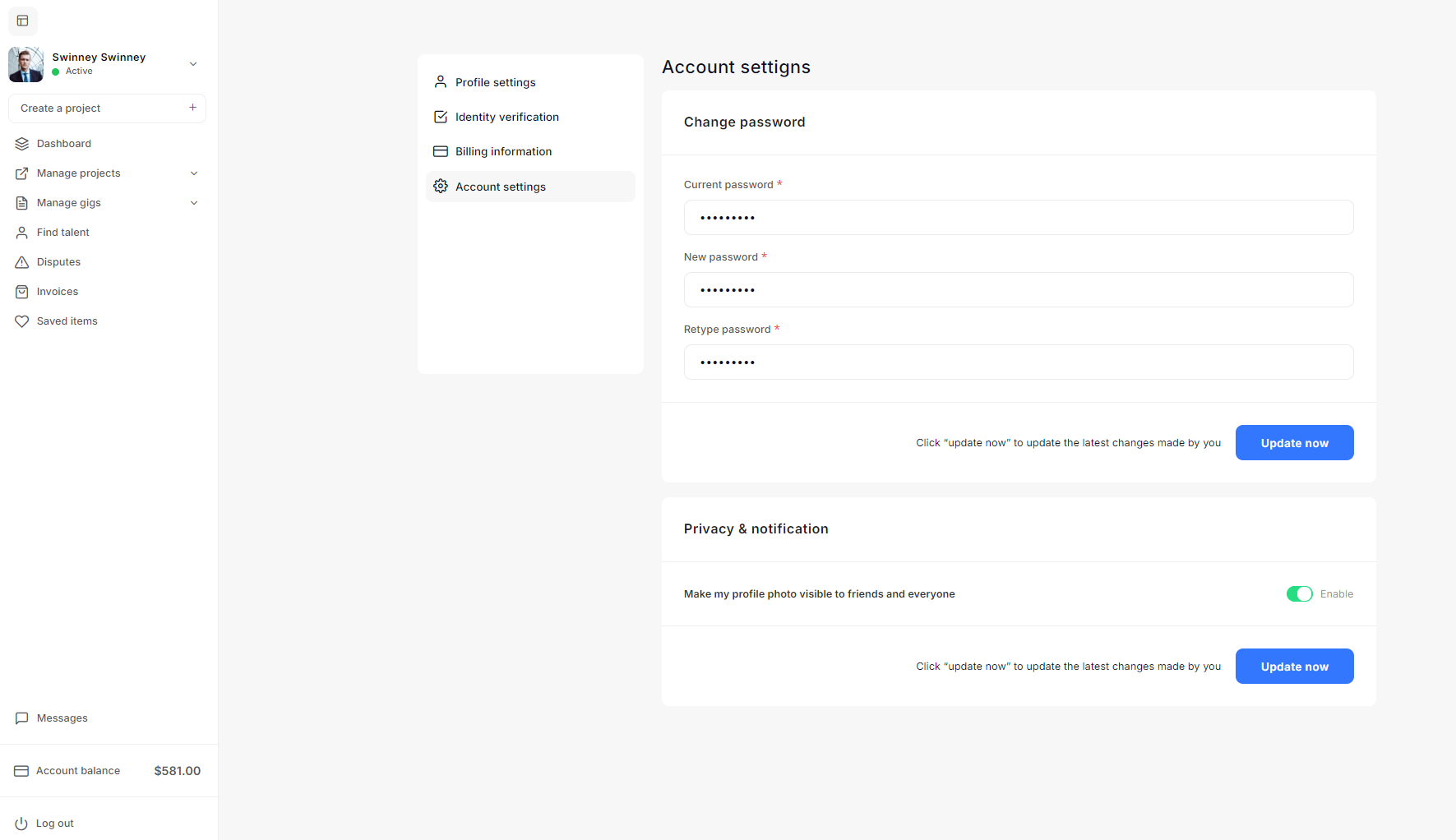This screenshot has height=840, width=1456.
Task: Click the user profile avatar photo
Action: [26, 64]
